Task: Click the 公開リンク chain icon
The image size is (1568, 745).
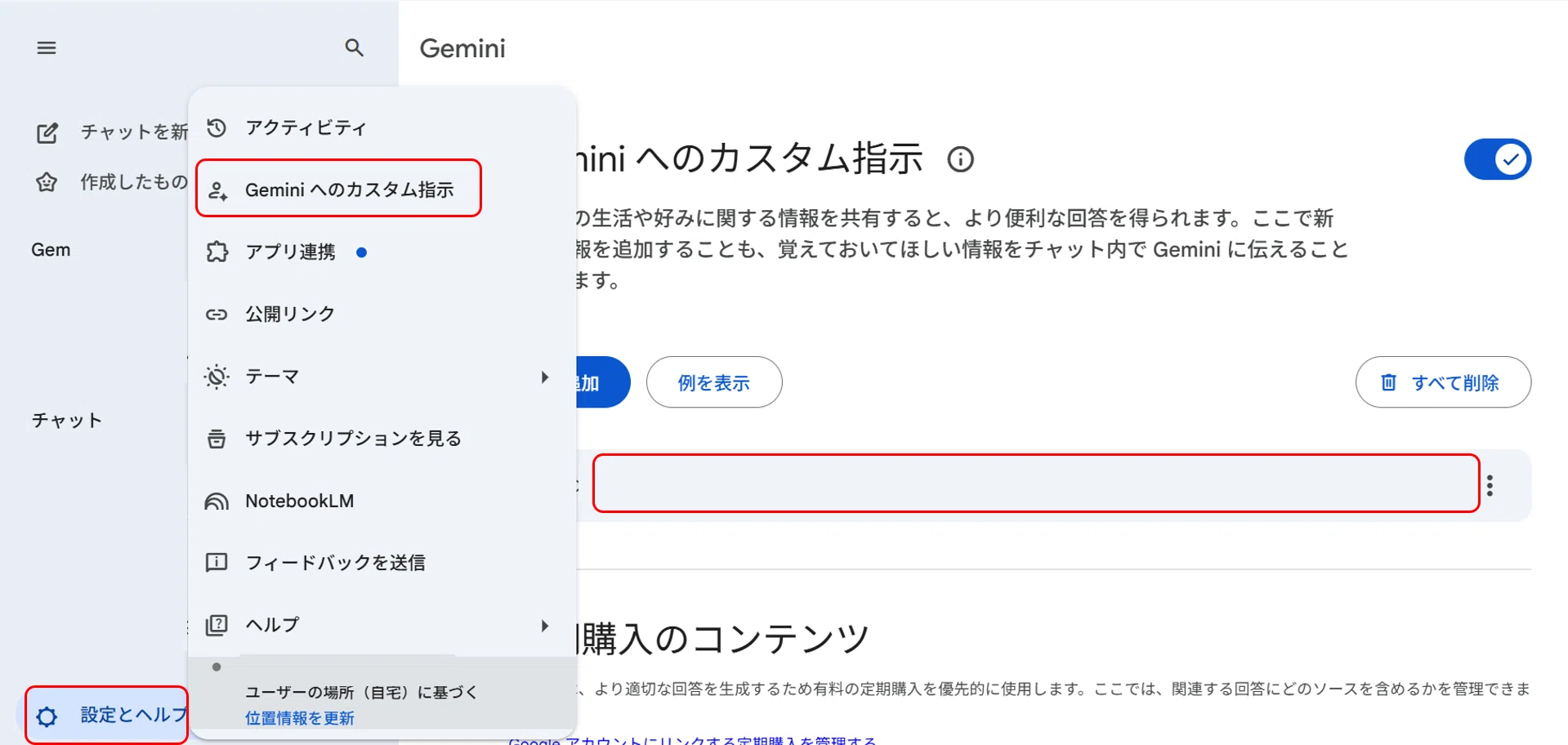Action: coord(217,315)
